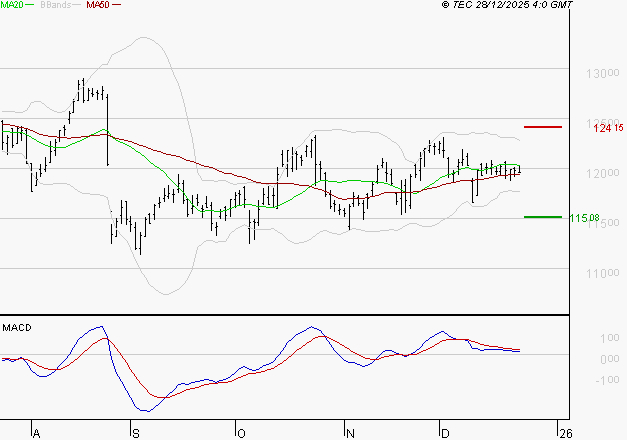Click the green 115.08 support value
This screenshot has height=440, width=627.
(x=585, y=218)
